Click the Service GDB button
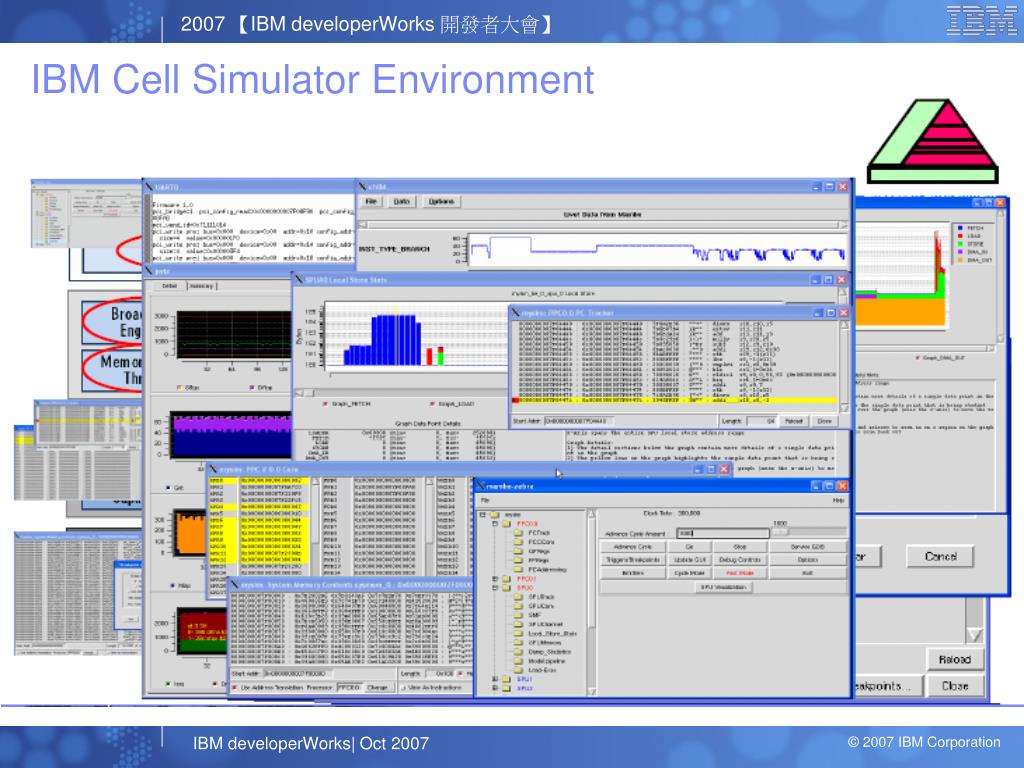 (x=808, y=547)
